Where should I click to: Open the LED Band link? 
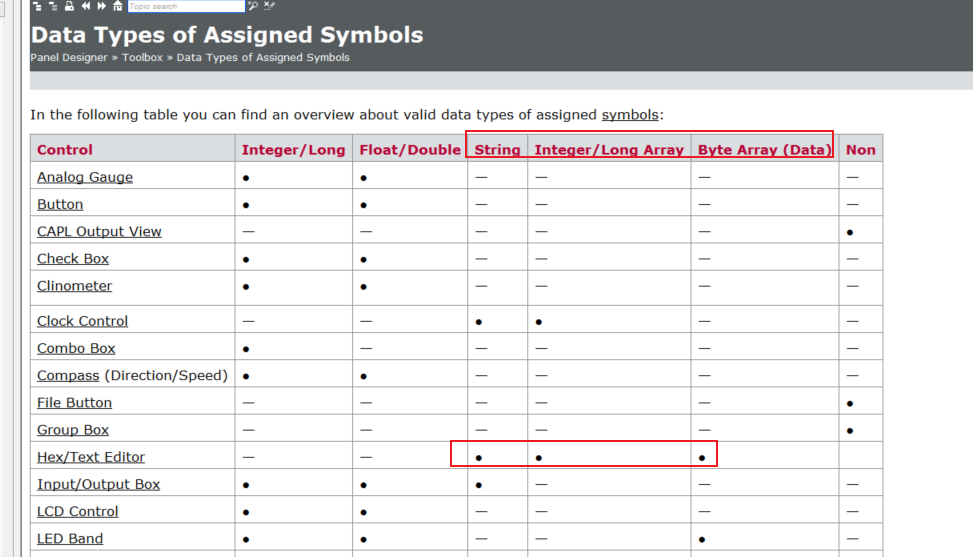click(x=70, y=539)
